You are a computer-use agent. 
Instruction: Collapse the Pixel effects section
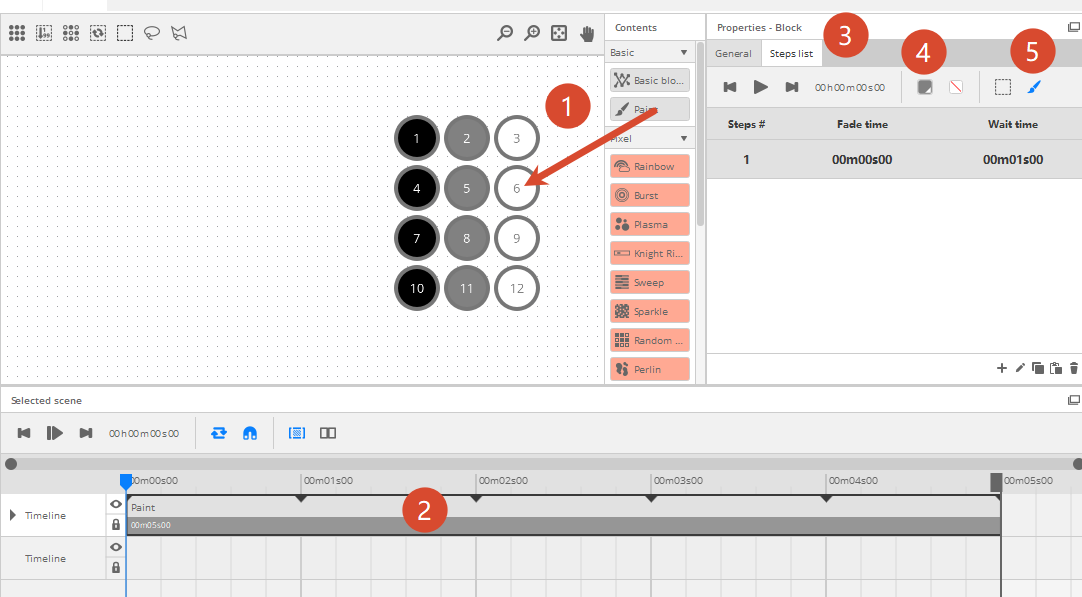pos(684,139)
